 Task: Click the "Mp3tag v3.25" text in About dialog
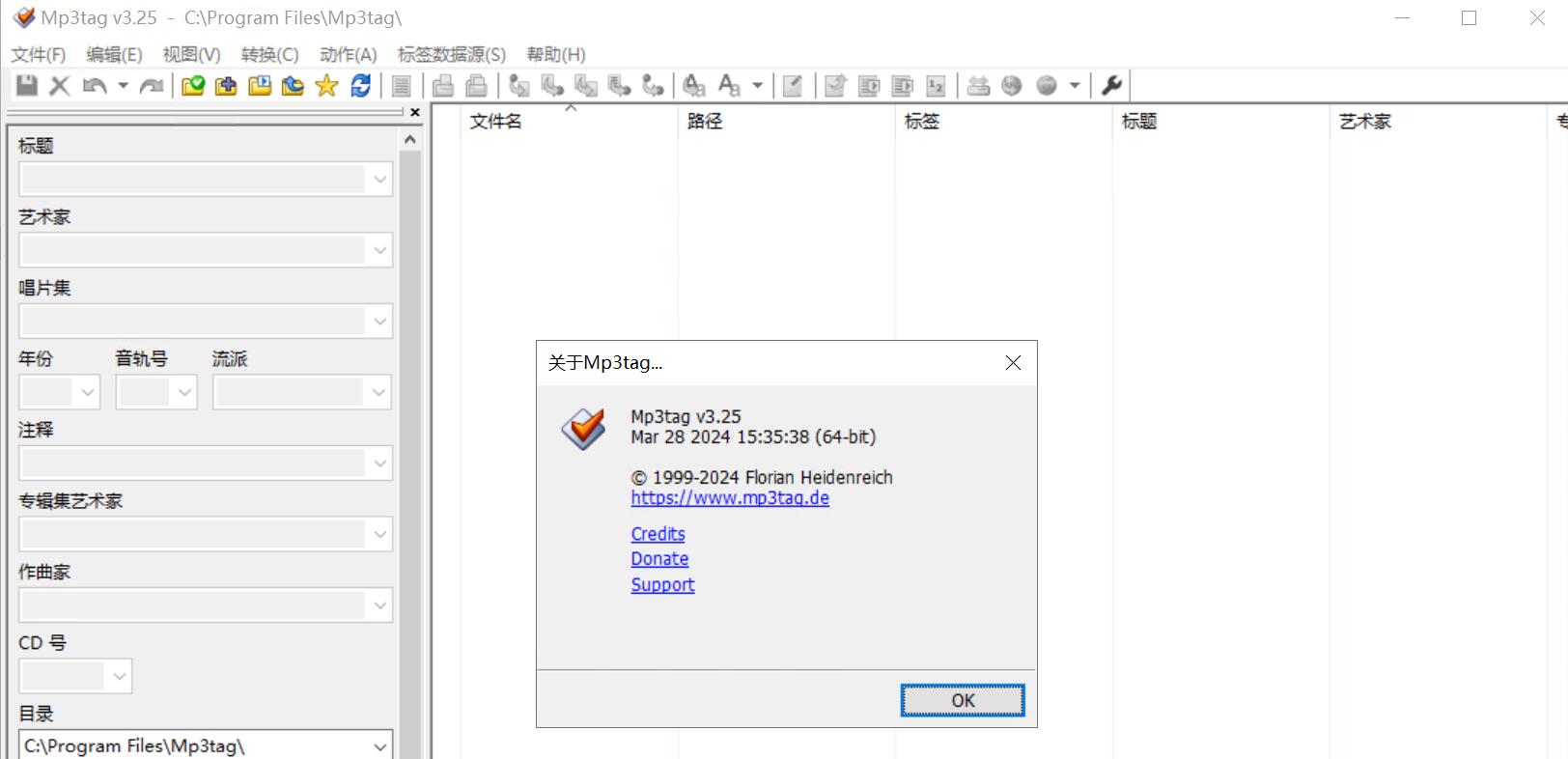click(x=686, y=417)
